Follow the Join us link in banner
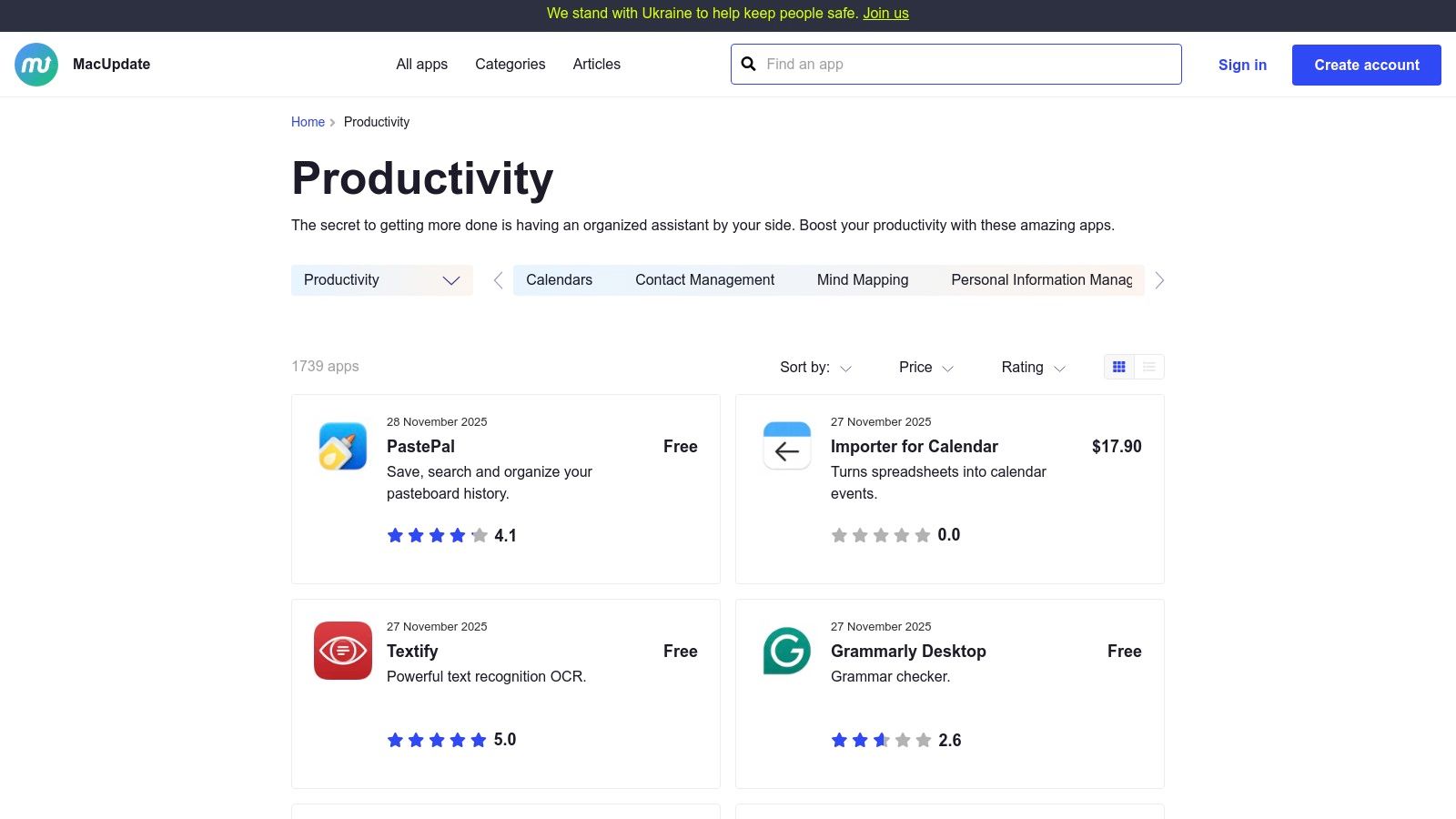Image resolution: width=1456 pixels, height=819 pixels. click(885, 14)
